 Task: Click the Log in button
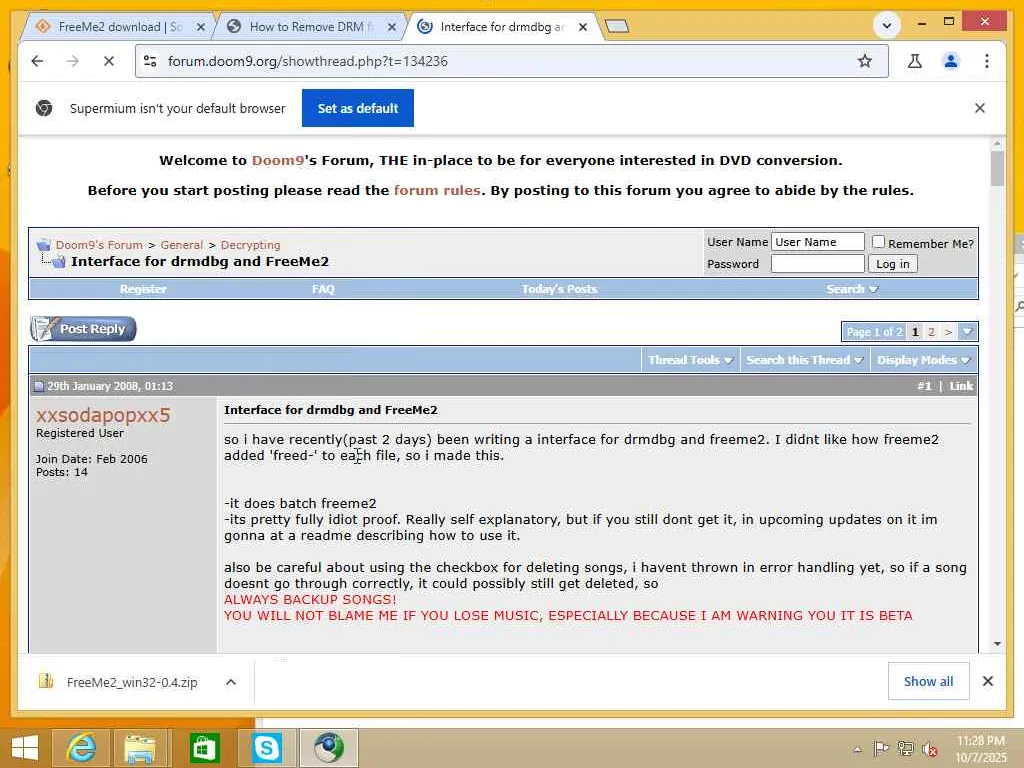893,264
